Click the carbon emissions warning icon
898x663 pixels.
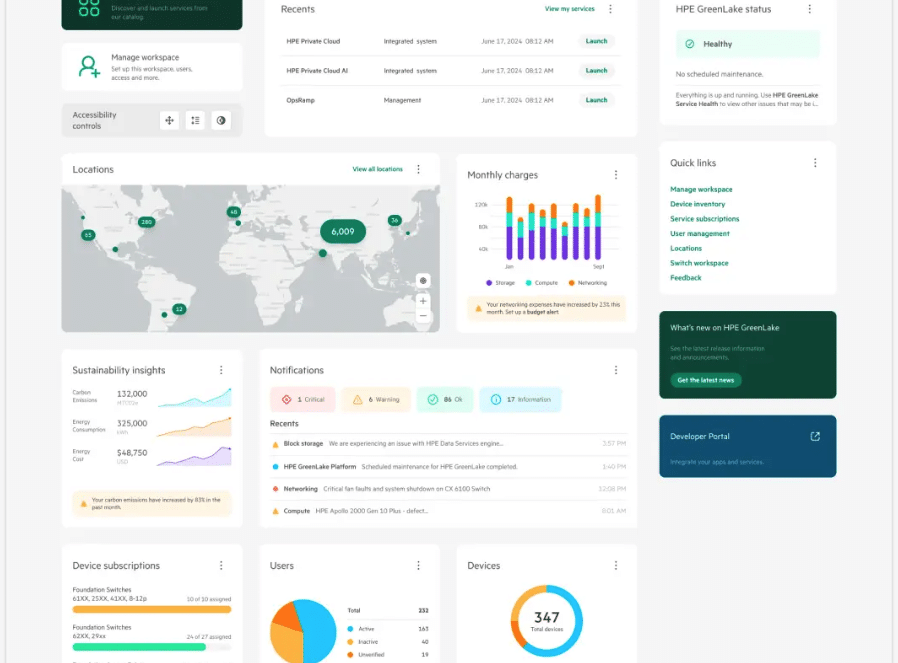click(84, 504)
